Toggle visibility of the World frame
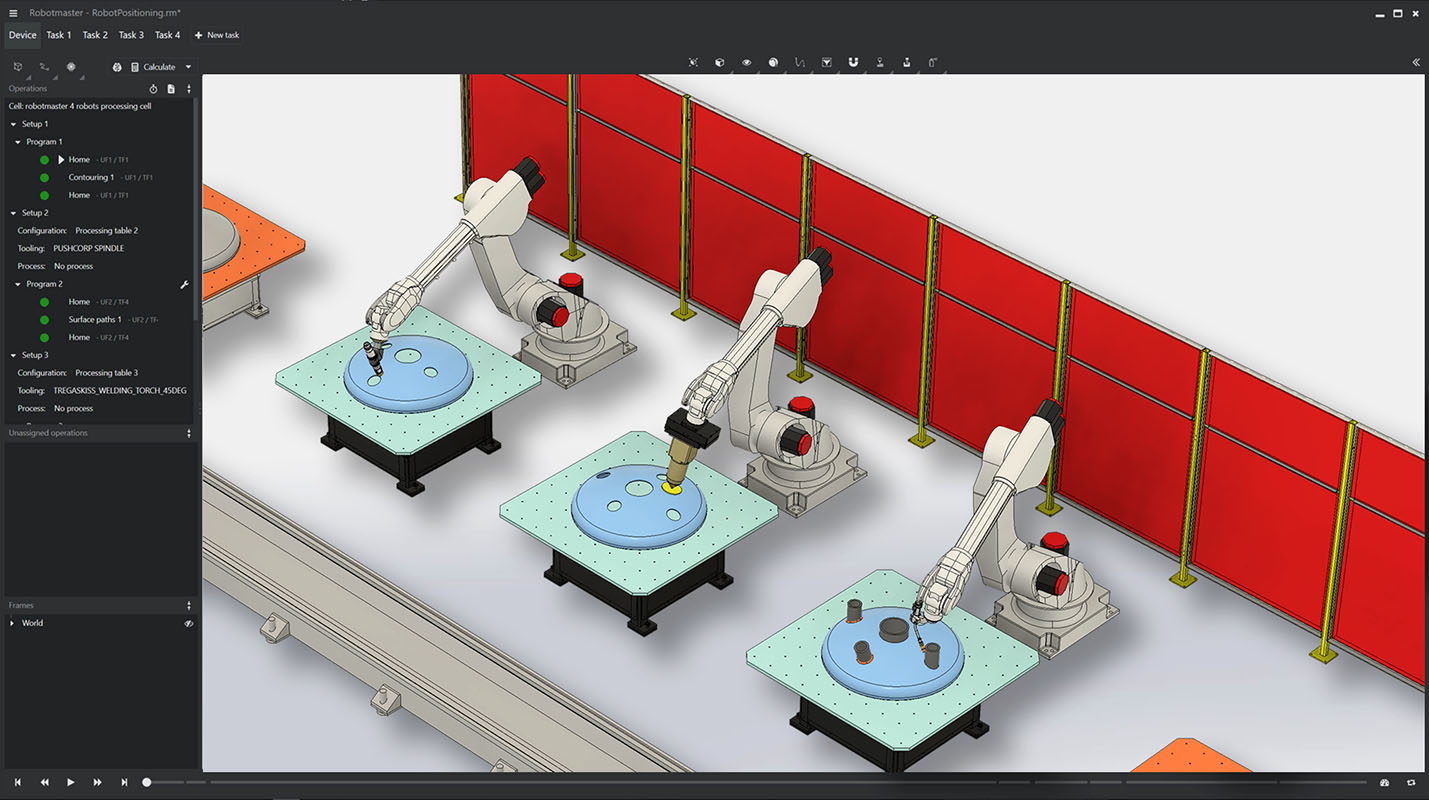The image size is (1429, 800). (x=188, y=622)
